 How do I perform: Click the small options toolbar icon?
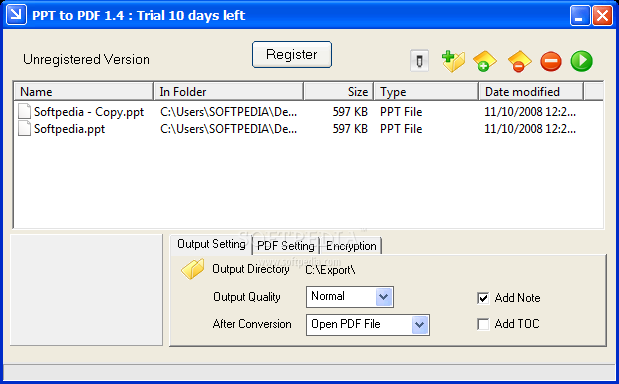click(x=419, y=61)
